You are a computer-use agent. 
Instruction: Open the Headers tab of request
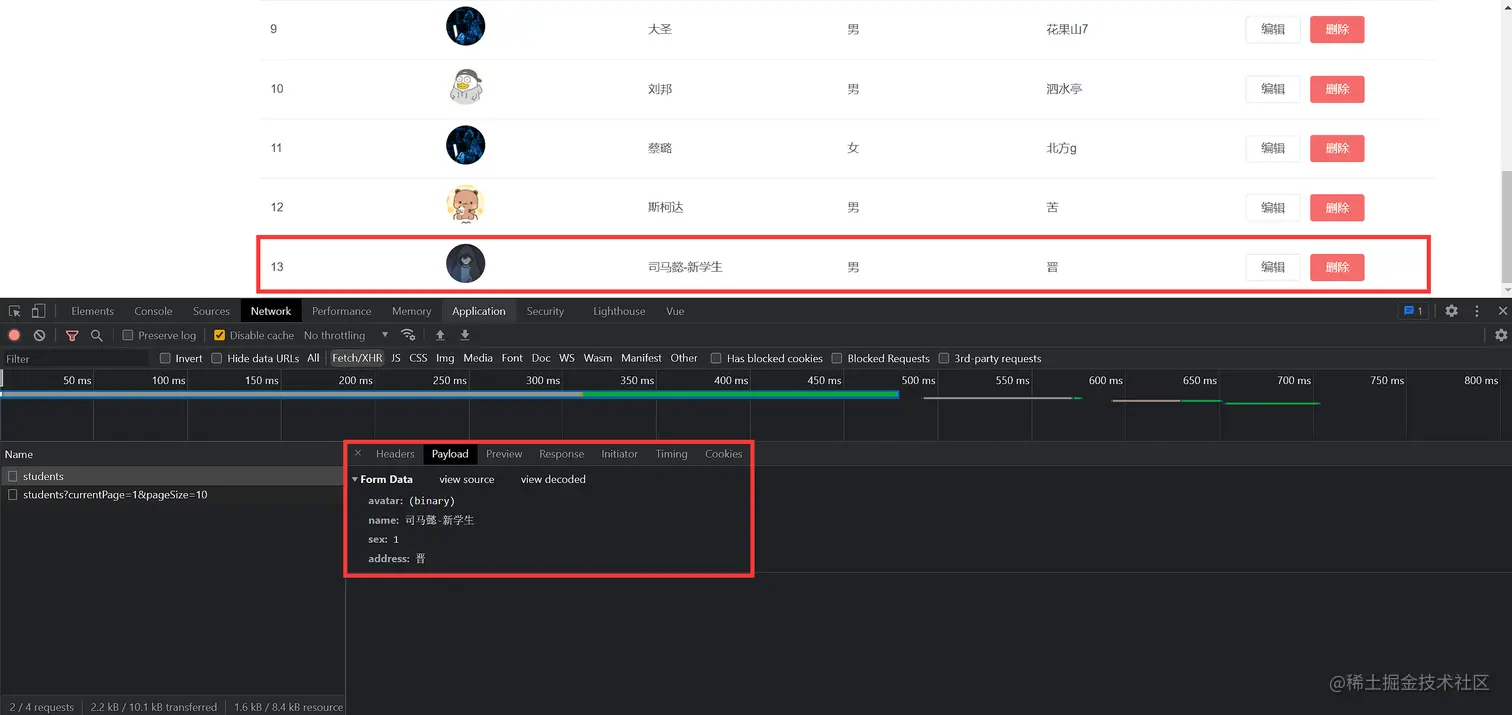point(395,454)
